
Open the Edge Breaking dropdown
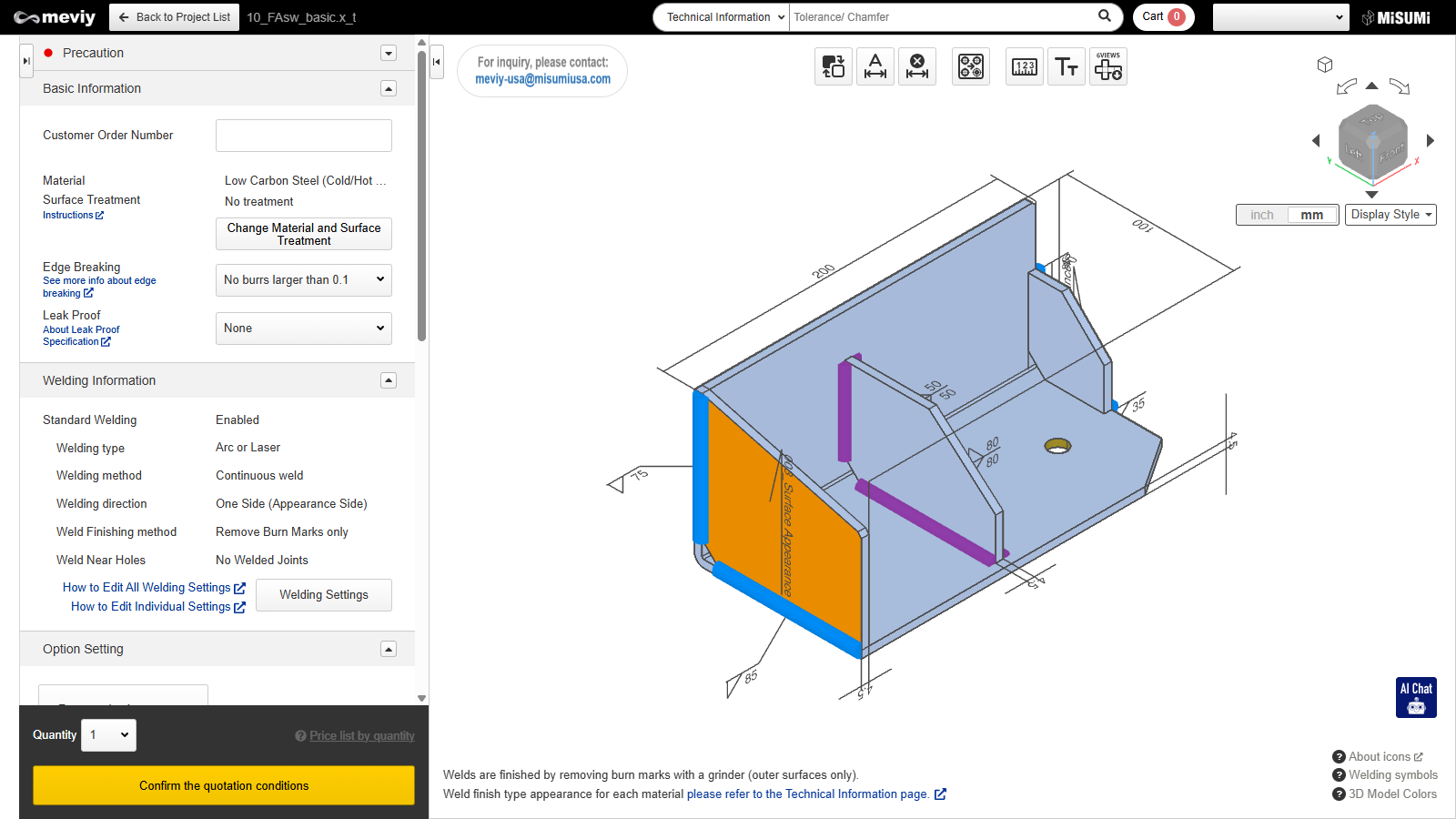click(303, 280)
